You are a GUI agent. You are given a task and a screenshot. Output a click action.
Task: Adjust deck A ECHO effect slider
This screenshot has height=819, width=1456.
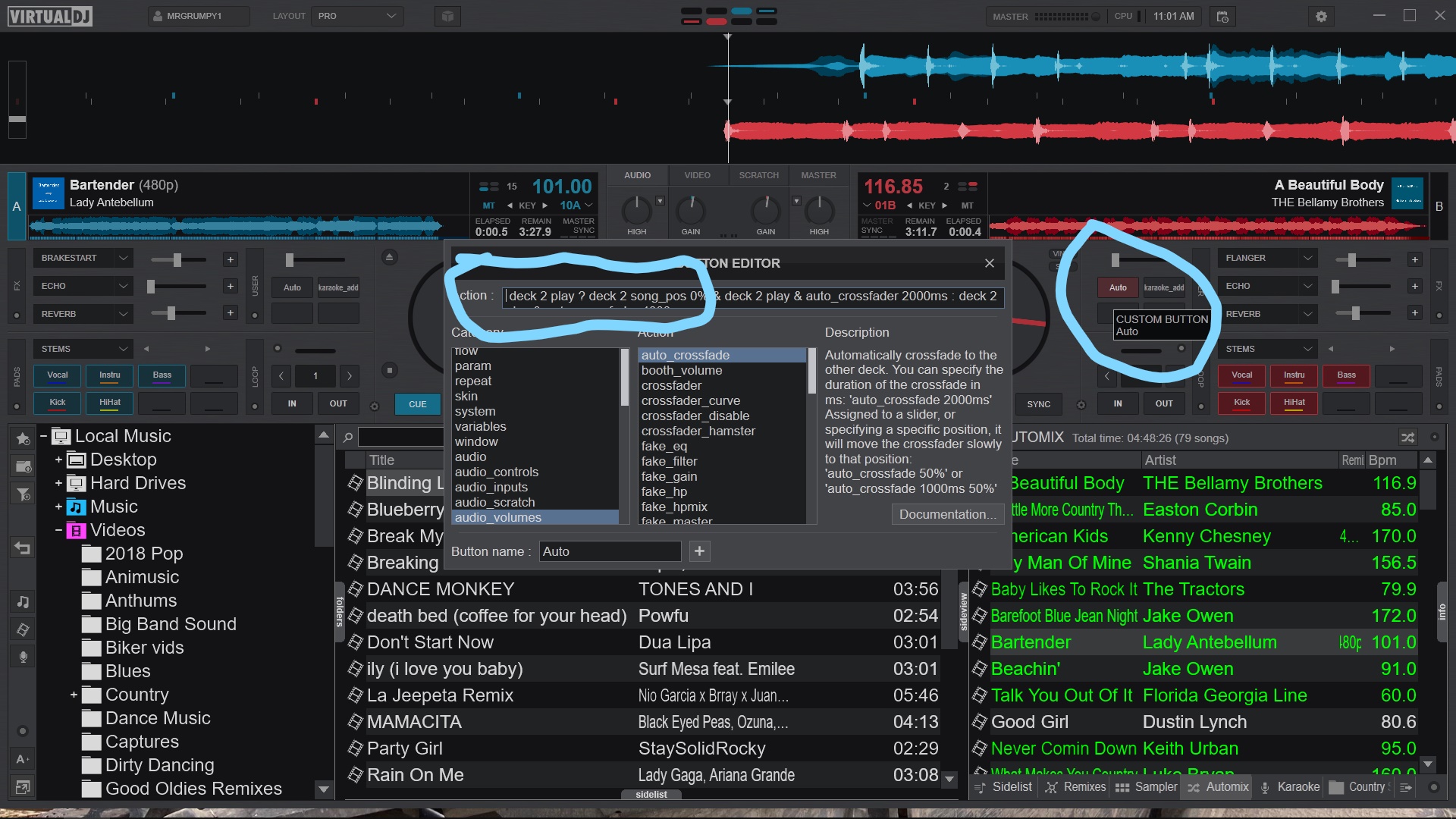[x=178, y=287]
